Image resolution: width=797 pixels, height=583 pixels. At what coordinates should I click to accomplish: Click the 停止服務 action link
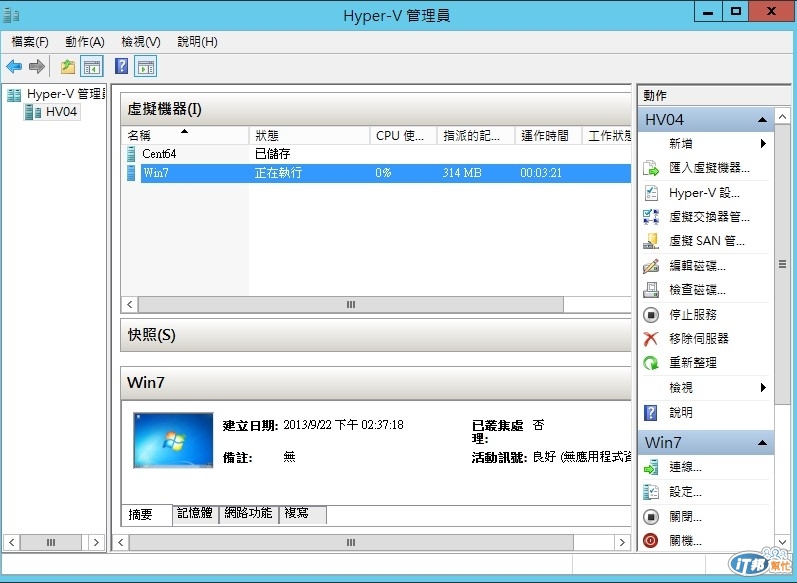pyautogui.click(x=693, y=315)
